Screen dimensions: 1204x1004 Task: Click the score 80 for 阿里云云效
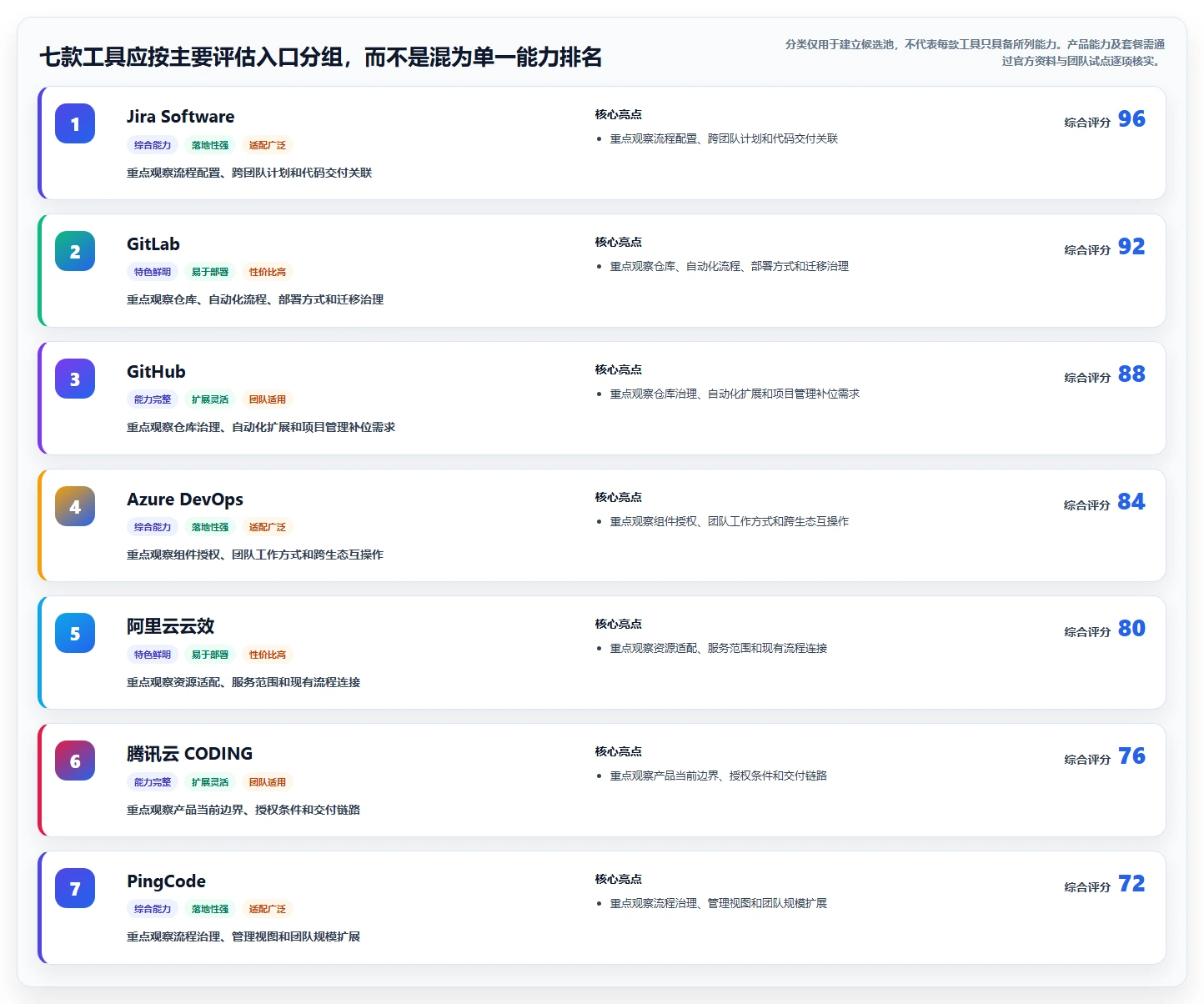click(x=1131, y=629)
